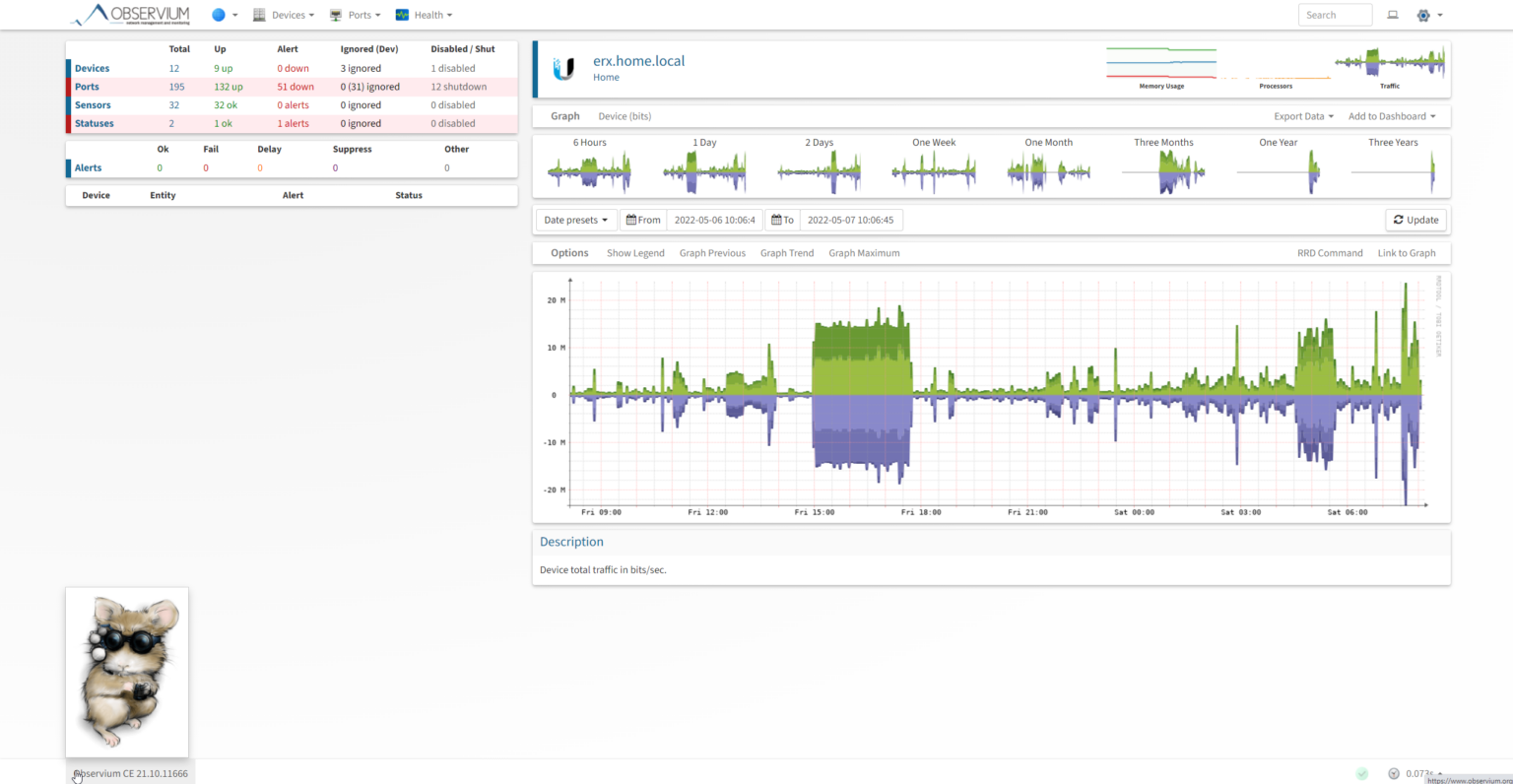Click the Devices building icon in navbar
Screen dimensions: 1513x784
[257, 14]
